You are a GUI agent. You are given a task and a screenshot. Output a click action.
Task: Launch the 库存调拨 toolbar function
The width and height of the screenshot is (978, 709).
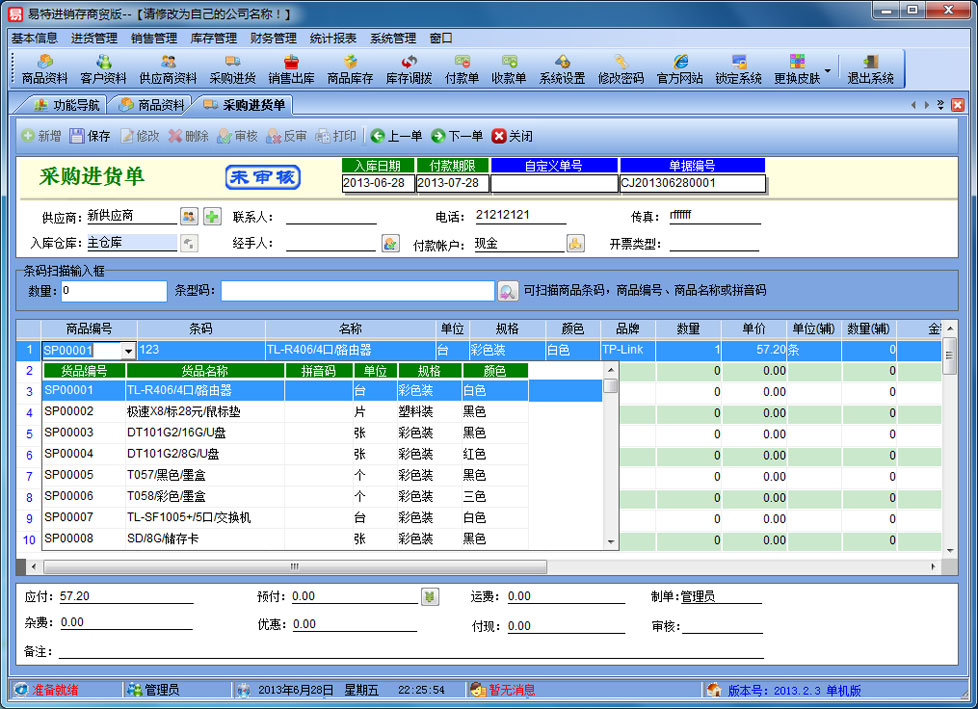pos(409,69)
